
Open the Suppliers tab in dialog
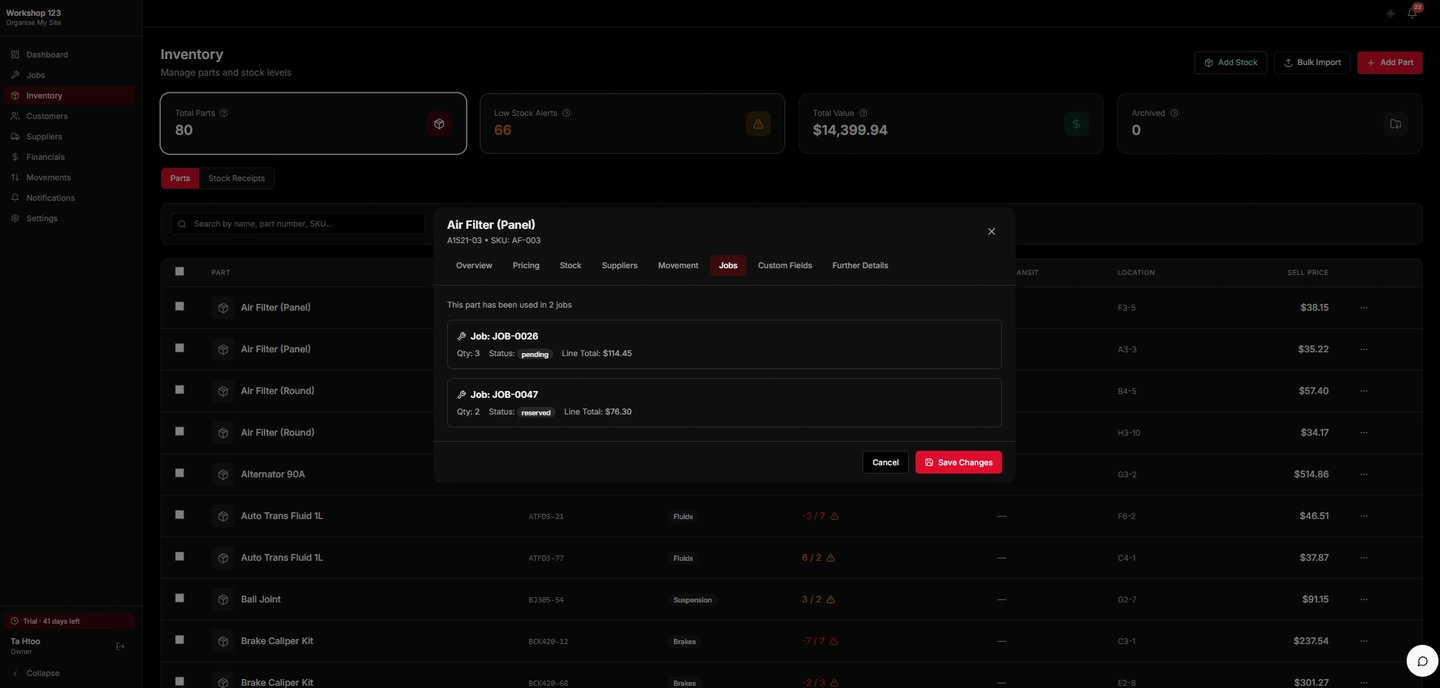click(x=620, y=265)
